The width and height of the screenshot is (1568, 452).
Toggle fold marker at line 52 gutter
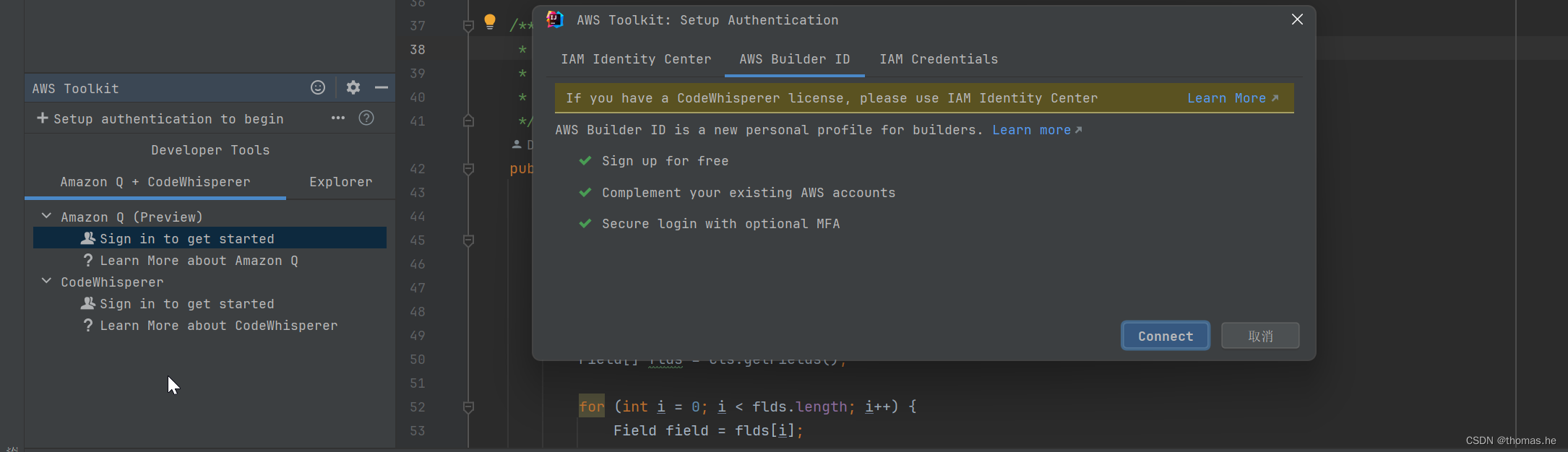point(468,407)
